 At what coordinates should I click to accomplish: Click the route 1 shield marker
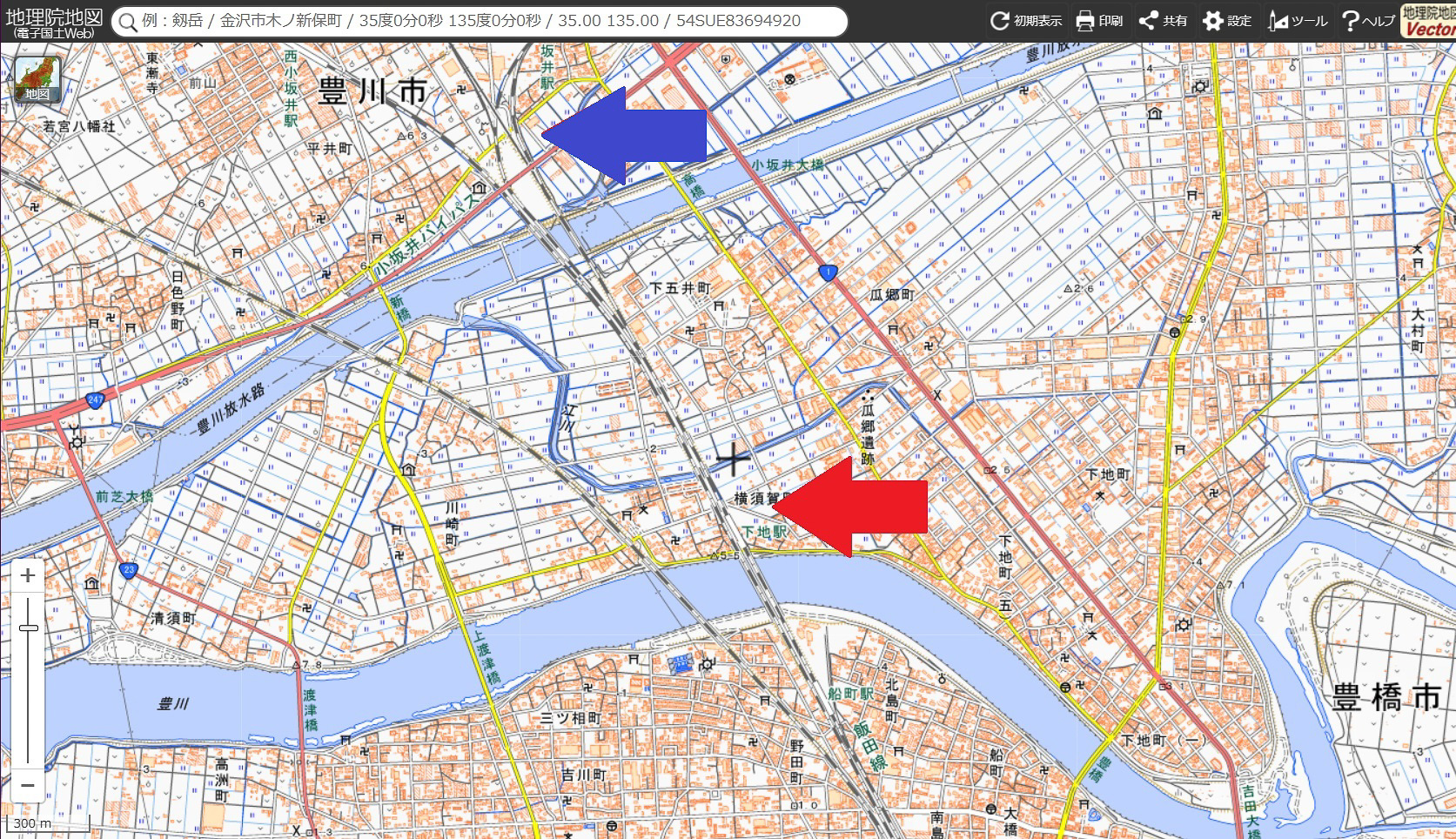828,273
